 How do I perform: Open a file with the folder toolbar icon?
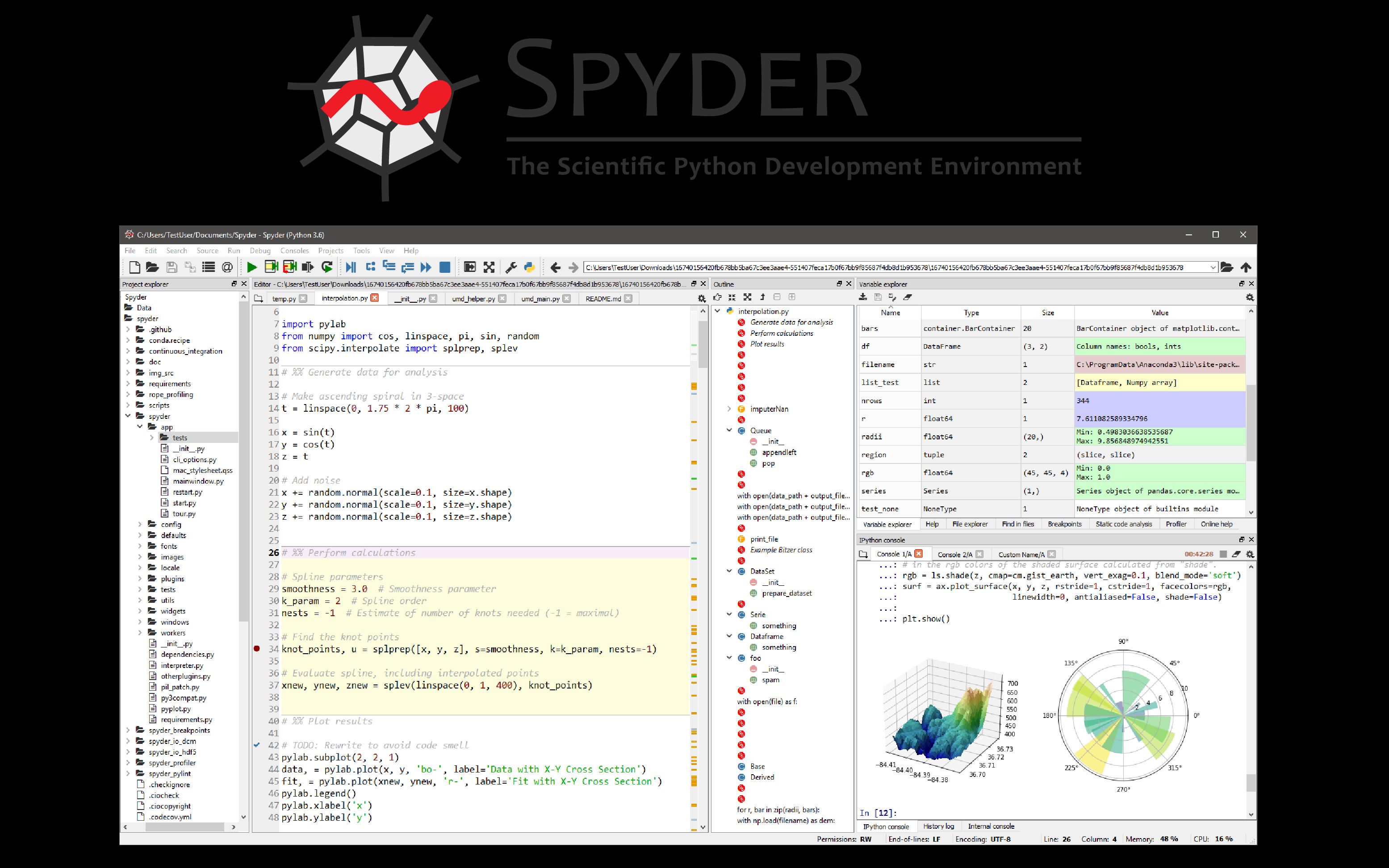[x=152, y=267]
